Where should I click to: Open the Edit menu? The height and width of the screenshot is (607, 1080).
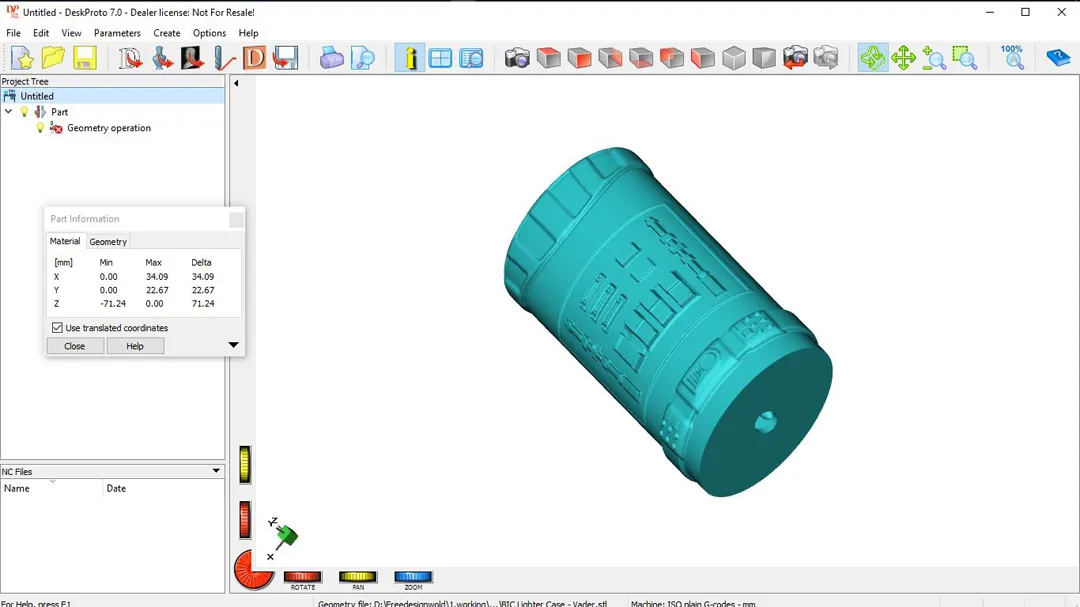(x=41, y=33)
